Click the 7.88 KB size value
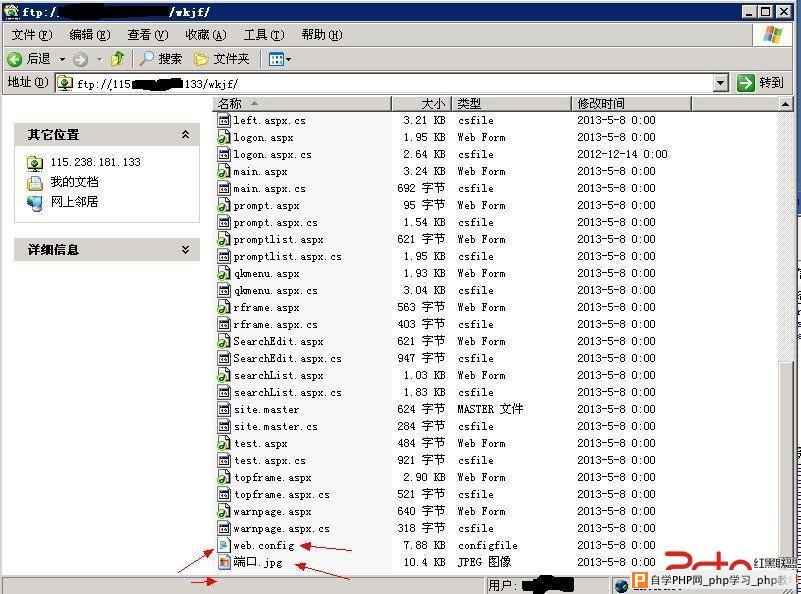Screen dimensions: 801x594 pos(424,545)
